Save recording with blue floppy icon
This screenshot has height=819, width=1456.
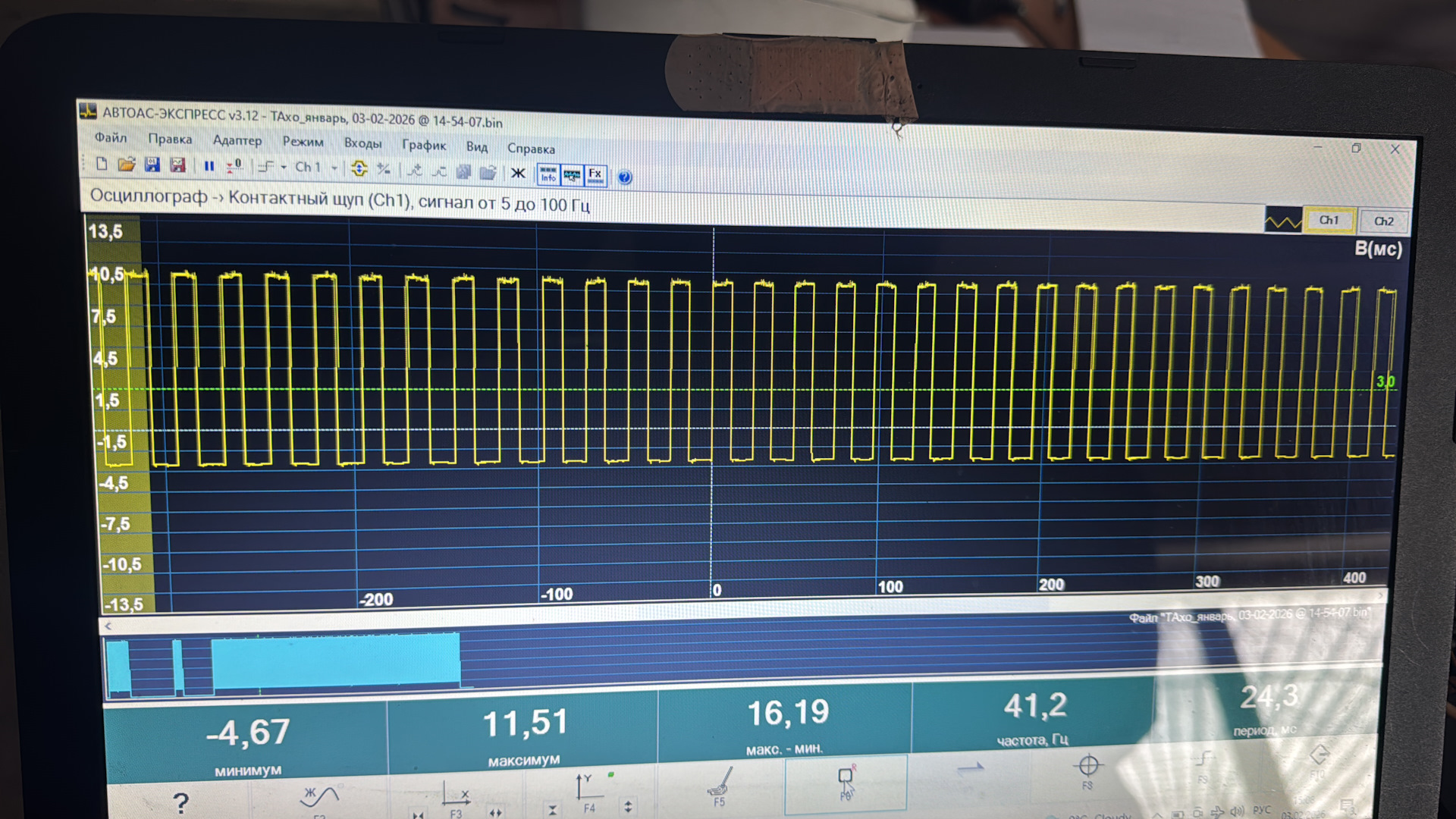click(152, 165)
